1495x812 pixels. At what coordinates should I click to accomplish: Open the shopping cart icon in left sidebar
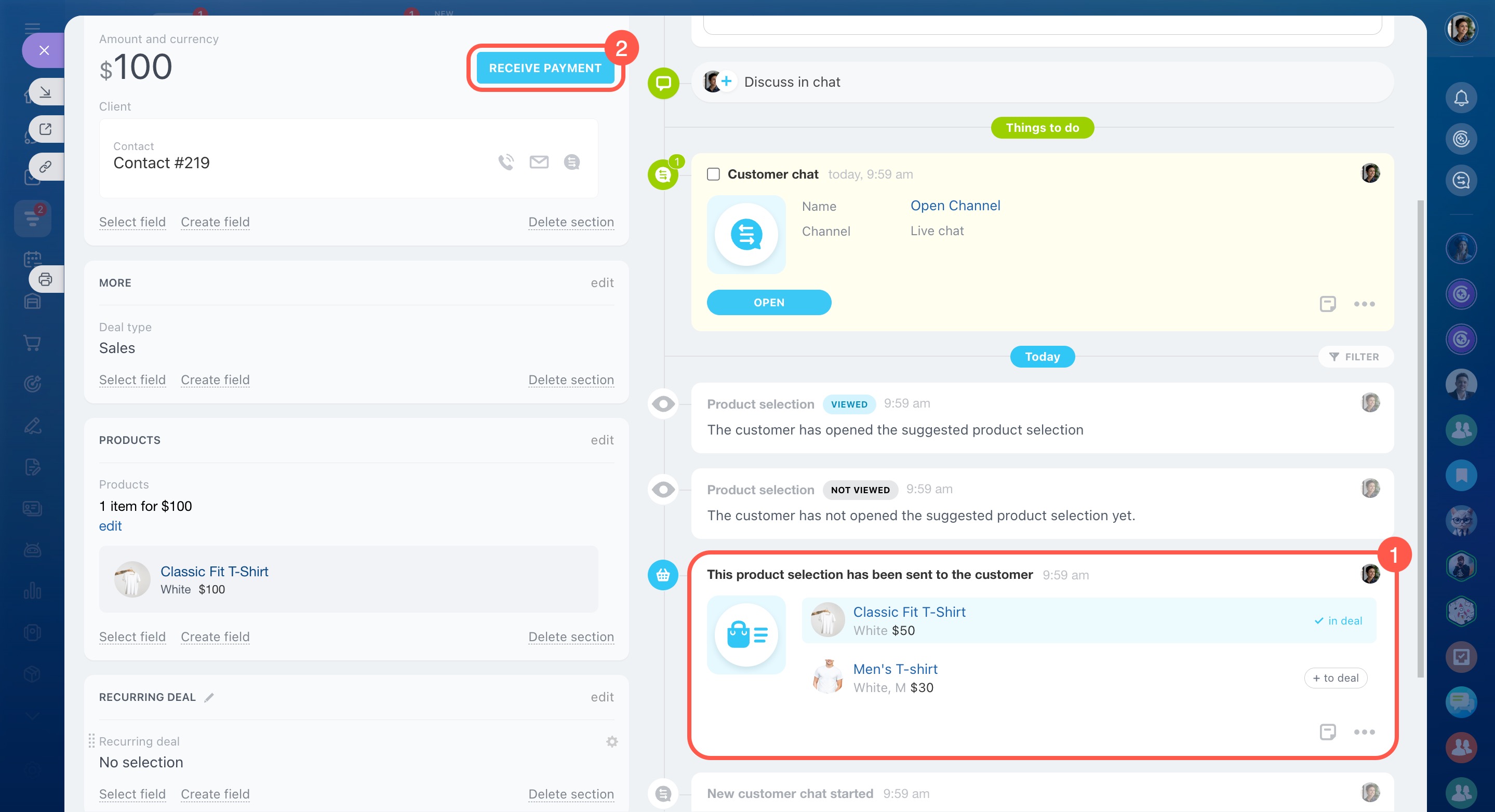(x=33, y=343)
